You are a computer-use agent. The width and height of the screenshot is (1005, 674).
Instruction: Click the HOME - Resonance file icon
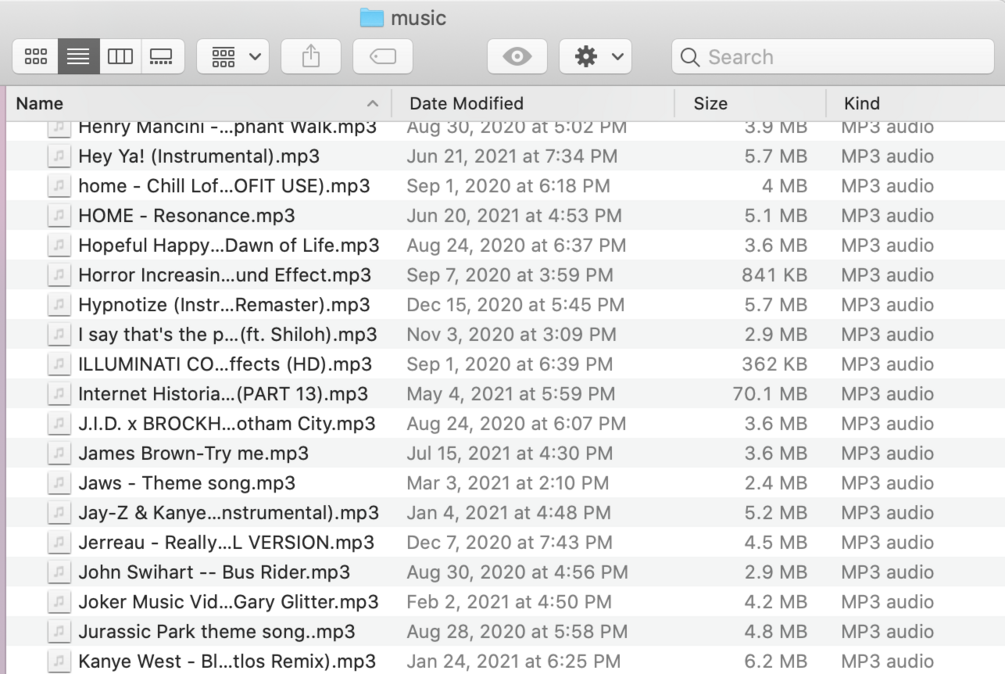(59, 215)
